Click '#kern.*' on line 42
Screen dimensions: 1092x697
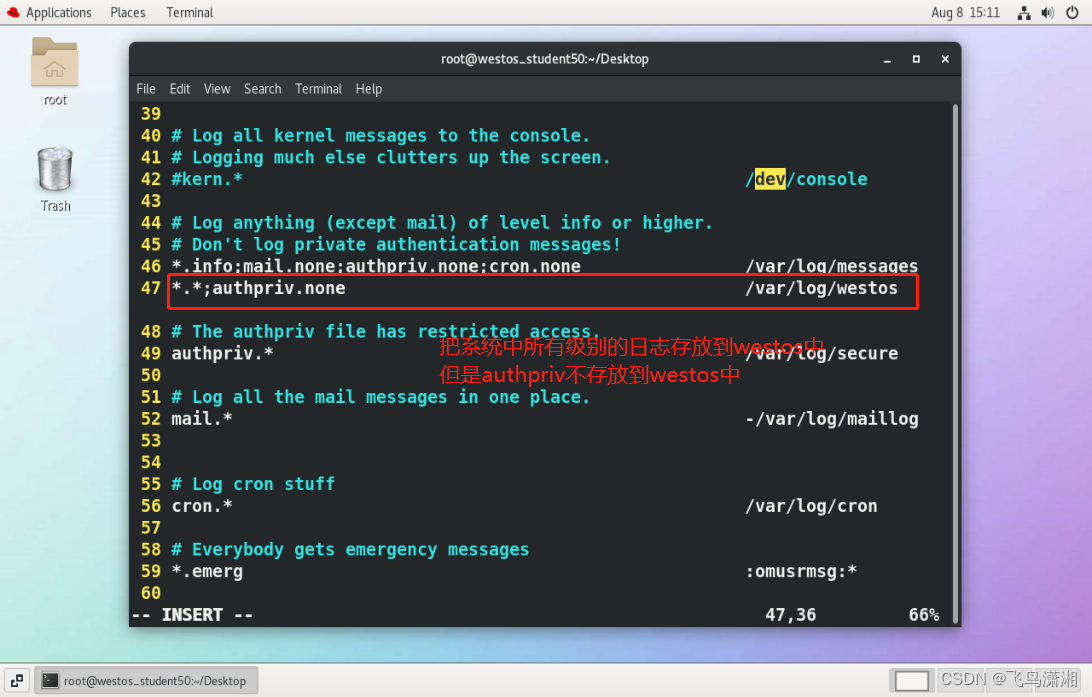point(207,179)
